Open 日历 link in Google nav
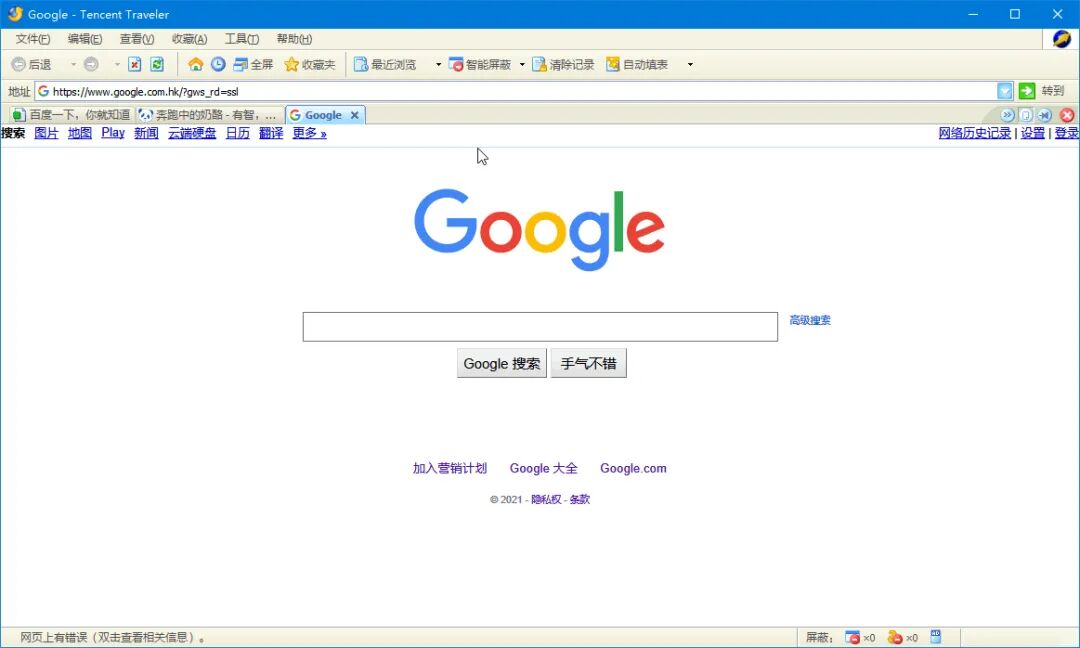The image size is (1080, 648). pyautogui.click(x=238, y=133)
